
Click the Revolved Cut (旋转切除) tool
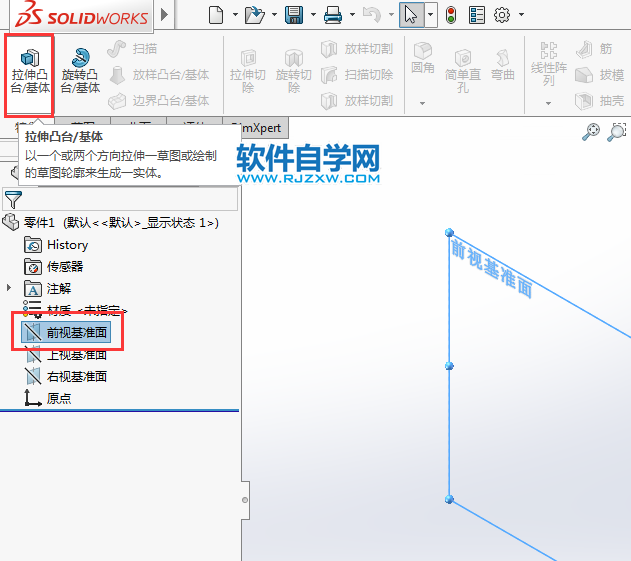point(294,72)
